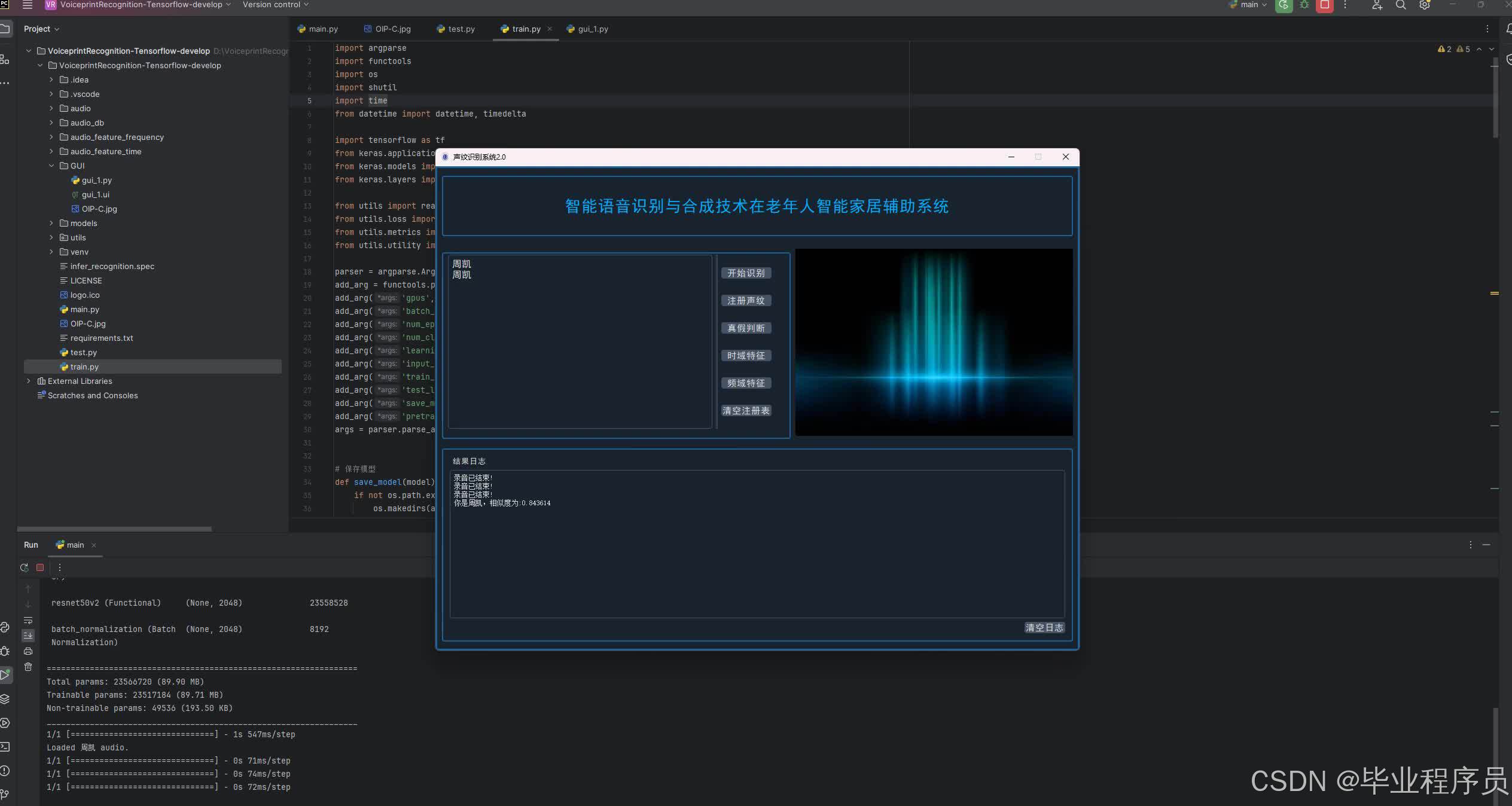Switch to main.py editor tab
Screen dimensions: 1512x806
tap(318, 29)
